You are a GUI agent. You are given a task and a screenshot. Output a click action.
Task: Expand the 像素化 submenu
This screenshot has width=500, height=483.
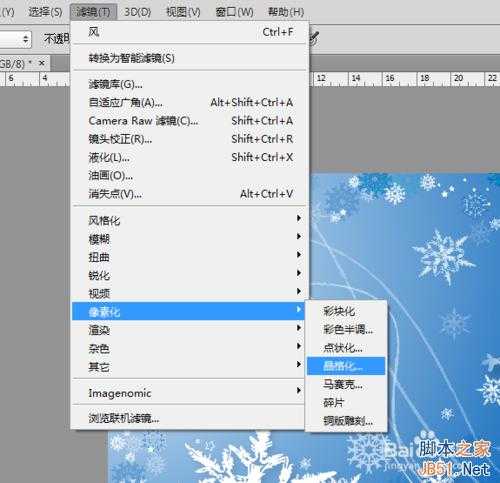189,311
